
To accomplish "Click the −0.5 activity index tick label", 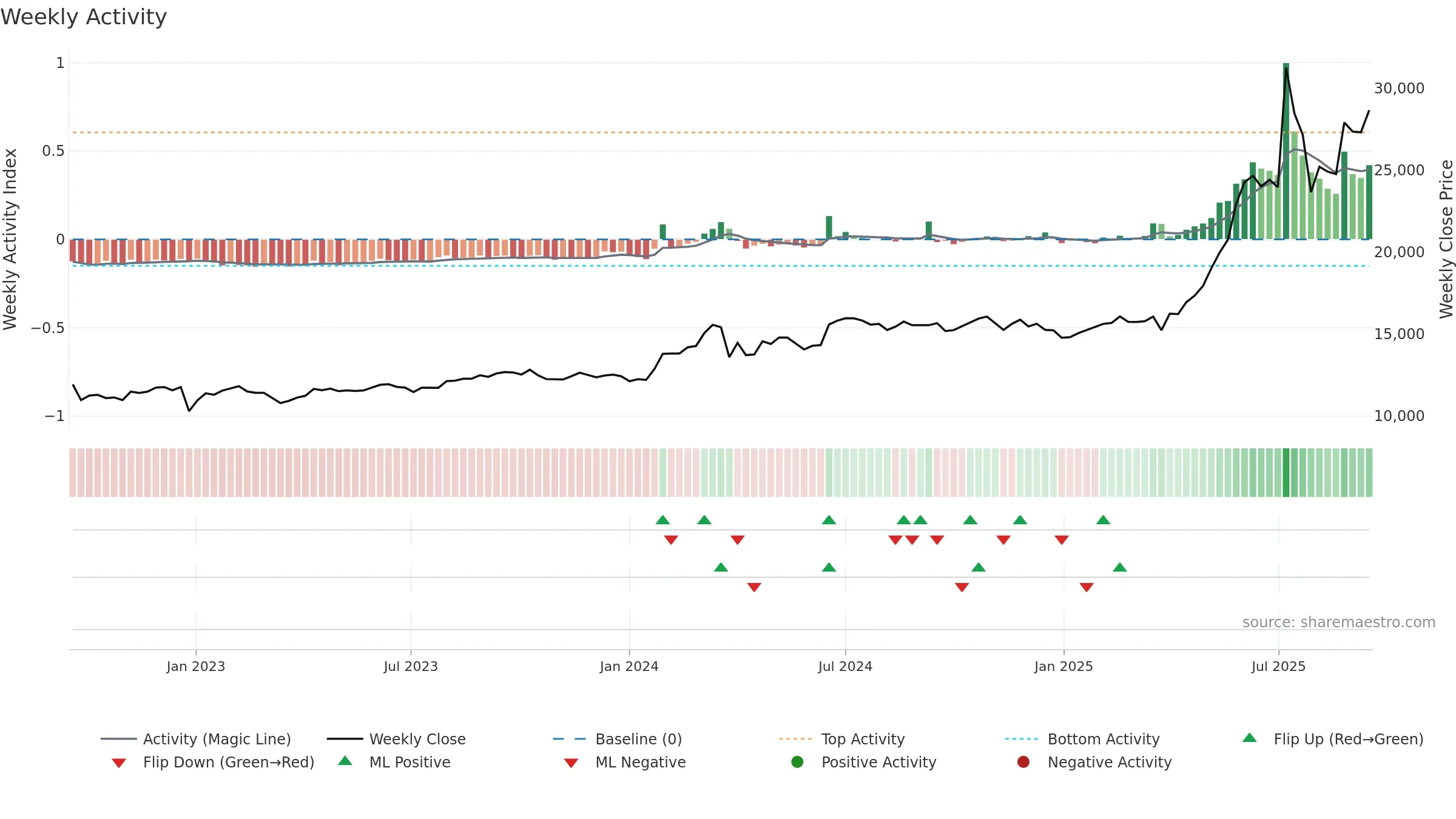I will tap(48, 328).
